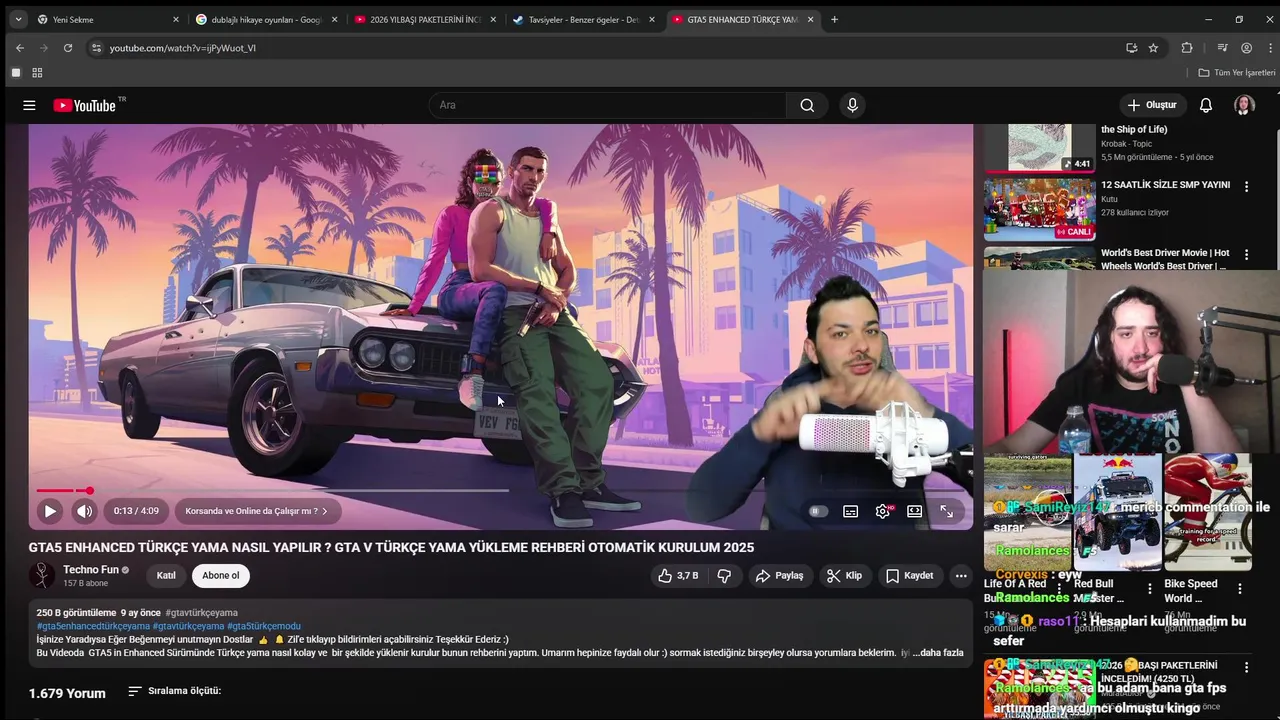This screenshot has width=1280, height=720.
Task: Join the channel with Katıl
Action: pyautogui.click(x=166, y=576)
